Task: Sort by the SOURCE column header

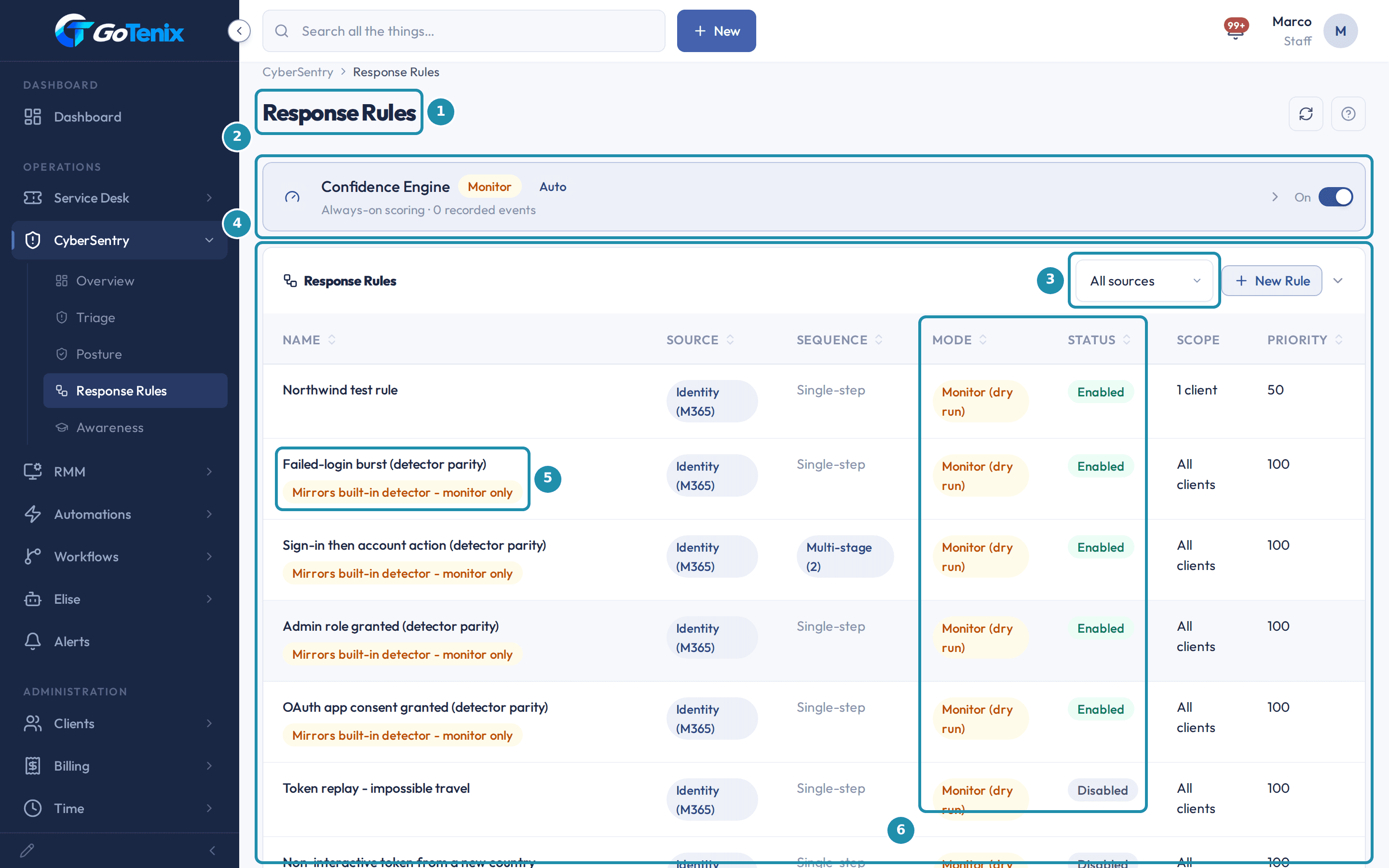Action: (700, 340)
